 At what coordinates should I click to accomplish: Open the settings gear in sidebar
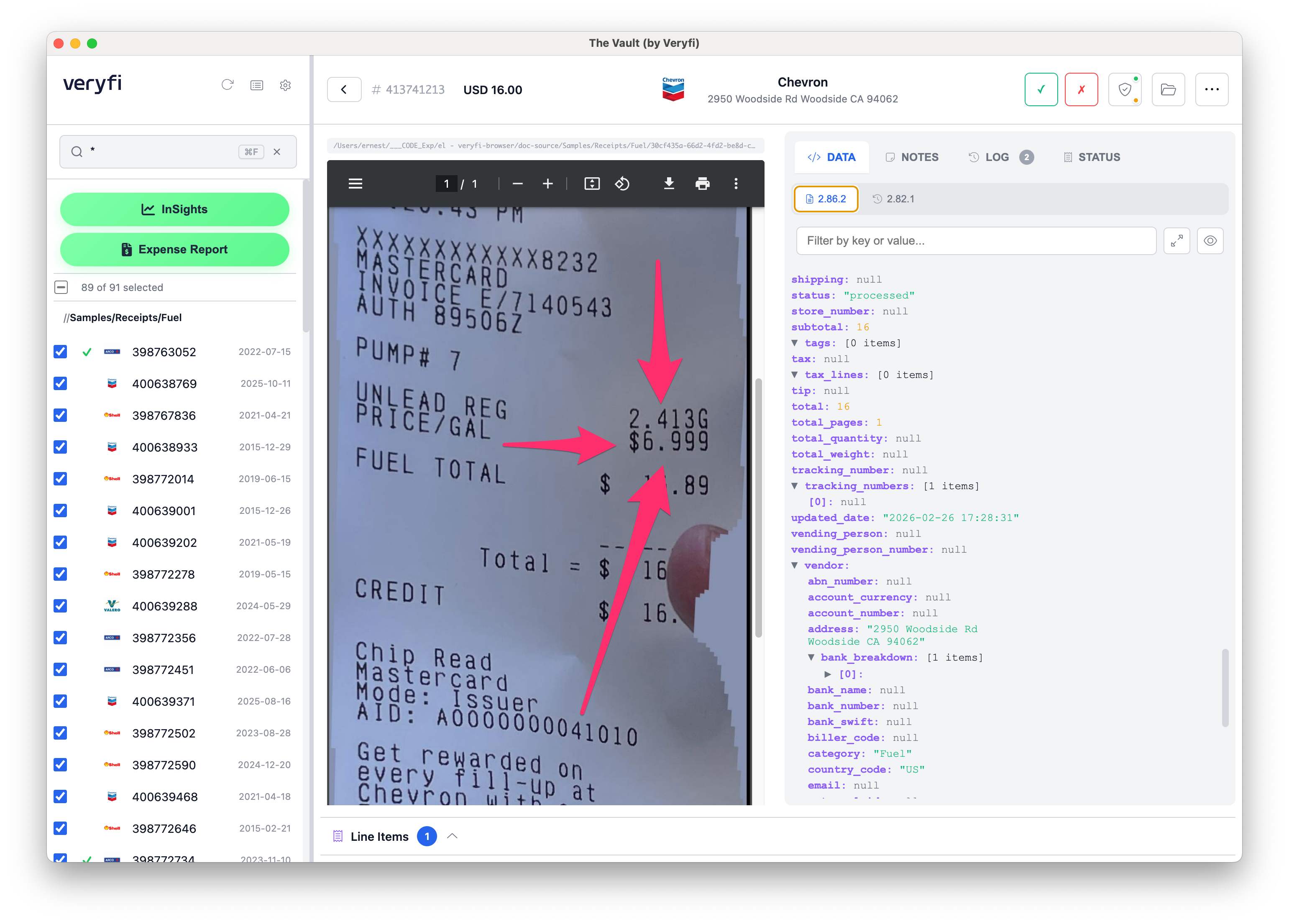285,85
